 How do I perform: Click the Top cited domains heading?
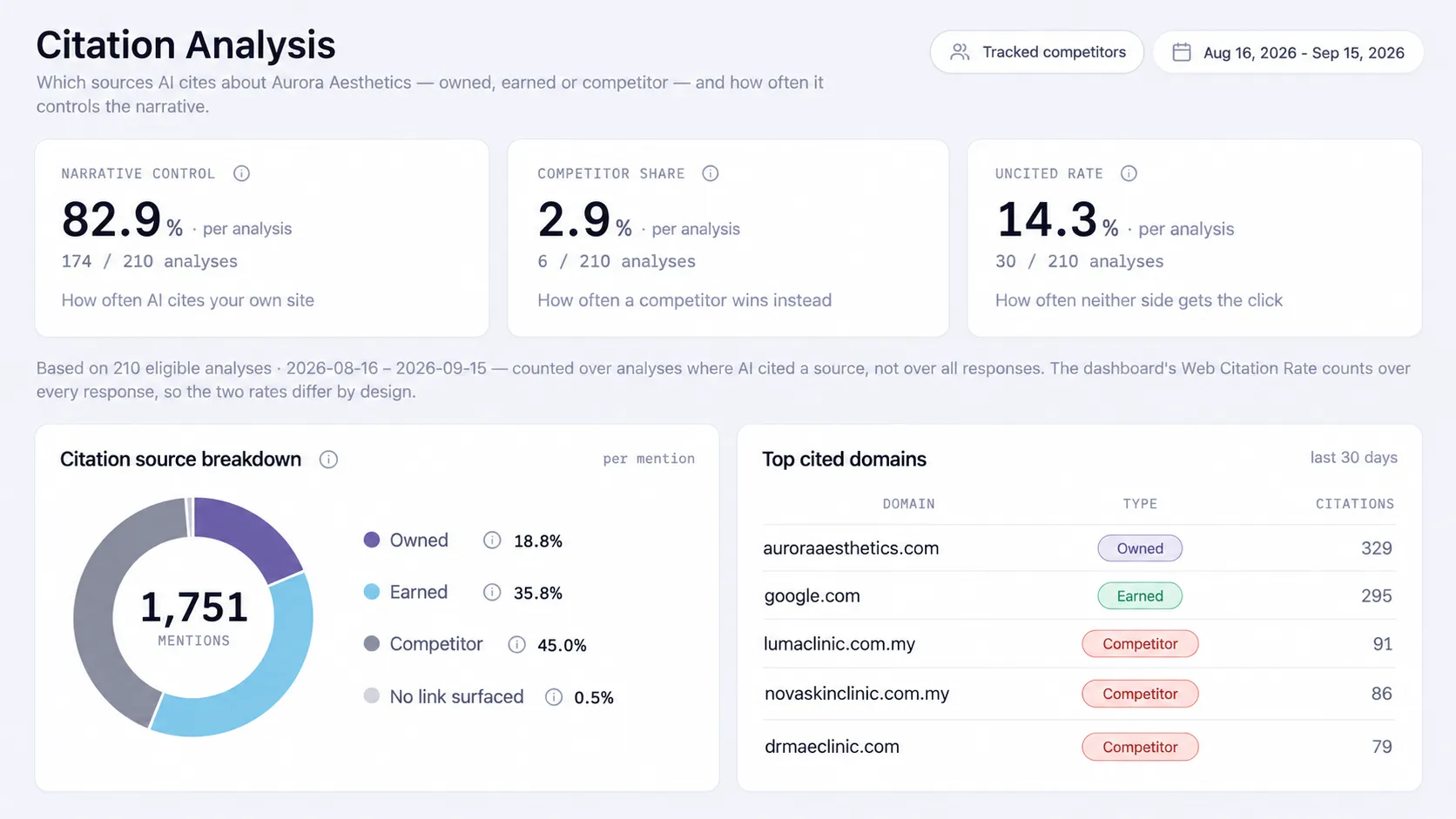(844, 460)
